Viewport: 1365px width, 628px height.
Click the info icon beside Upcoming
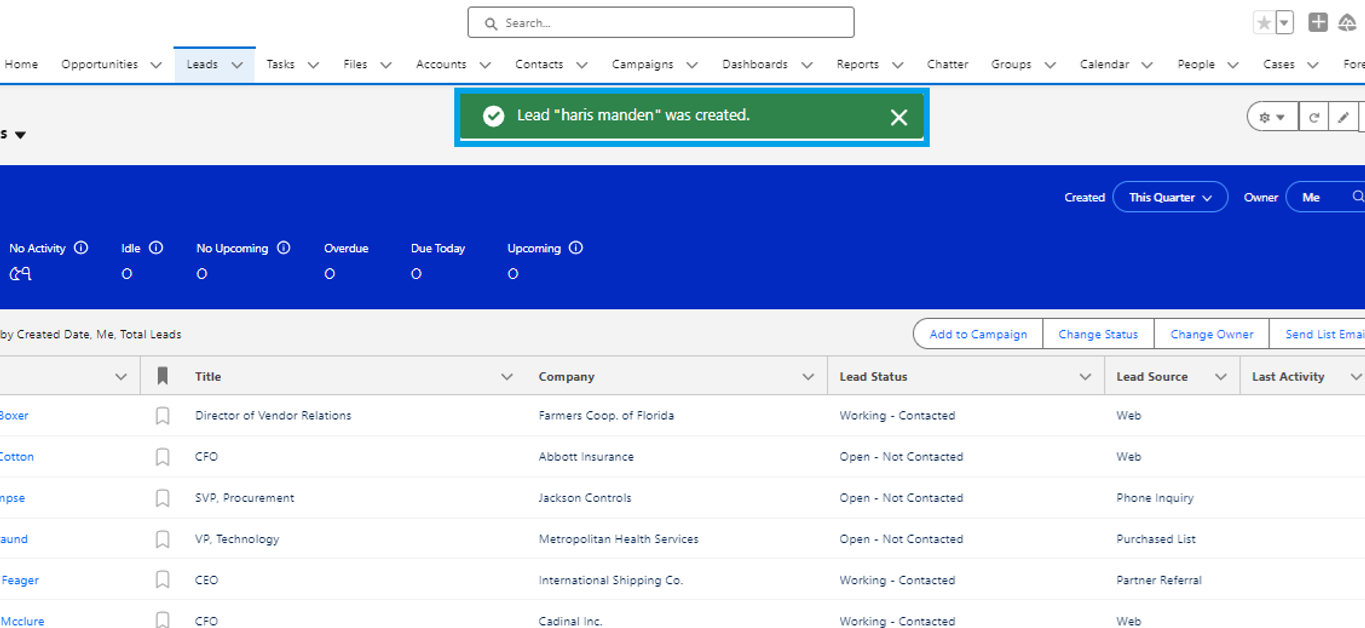576,247
